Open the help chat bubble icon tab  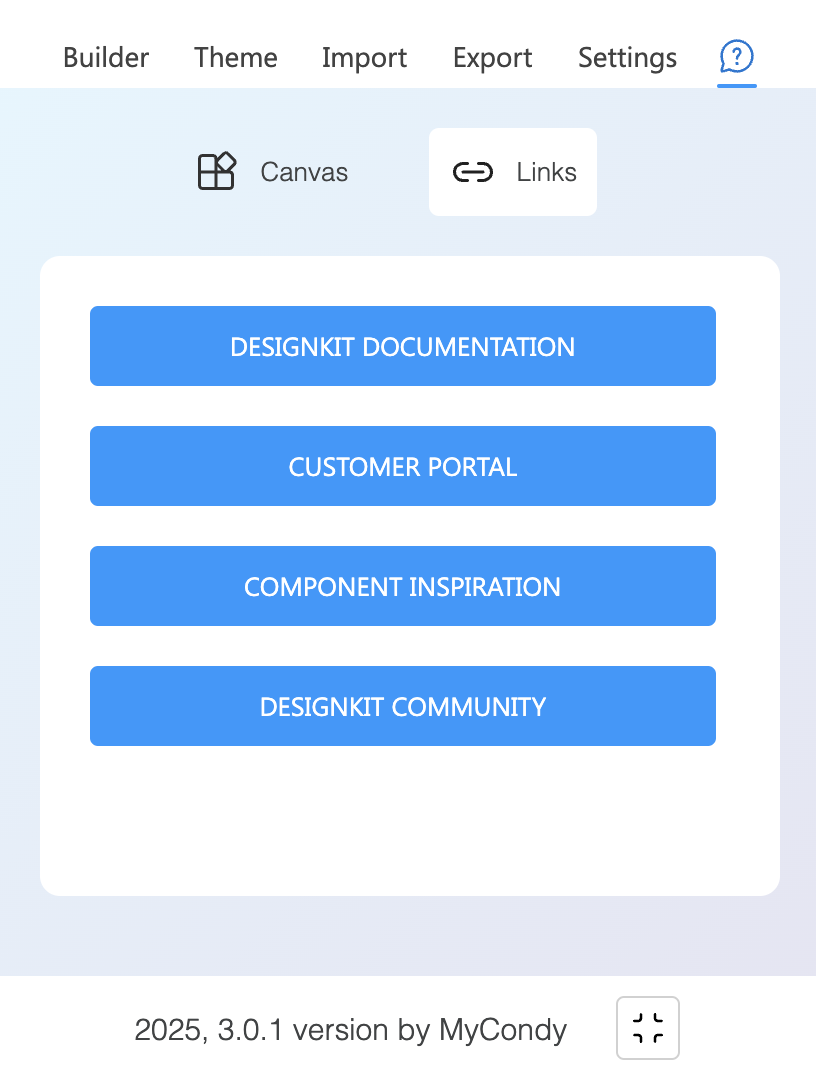(736, 57)
